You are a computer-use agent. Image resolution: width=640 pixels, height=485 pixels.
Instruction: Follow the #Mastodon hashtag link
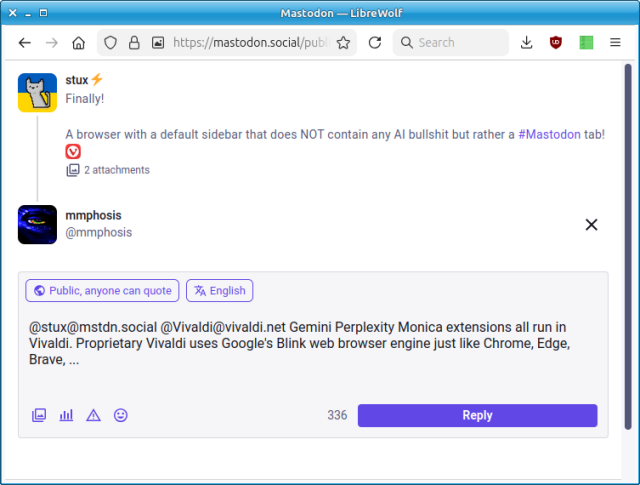[x=549, y=134]
